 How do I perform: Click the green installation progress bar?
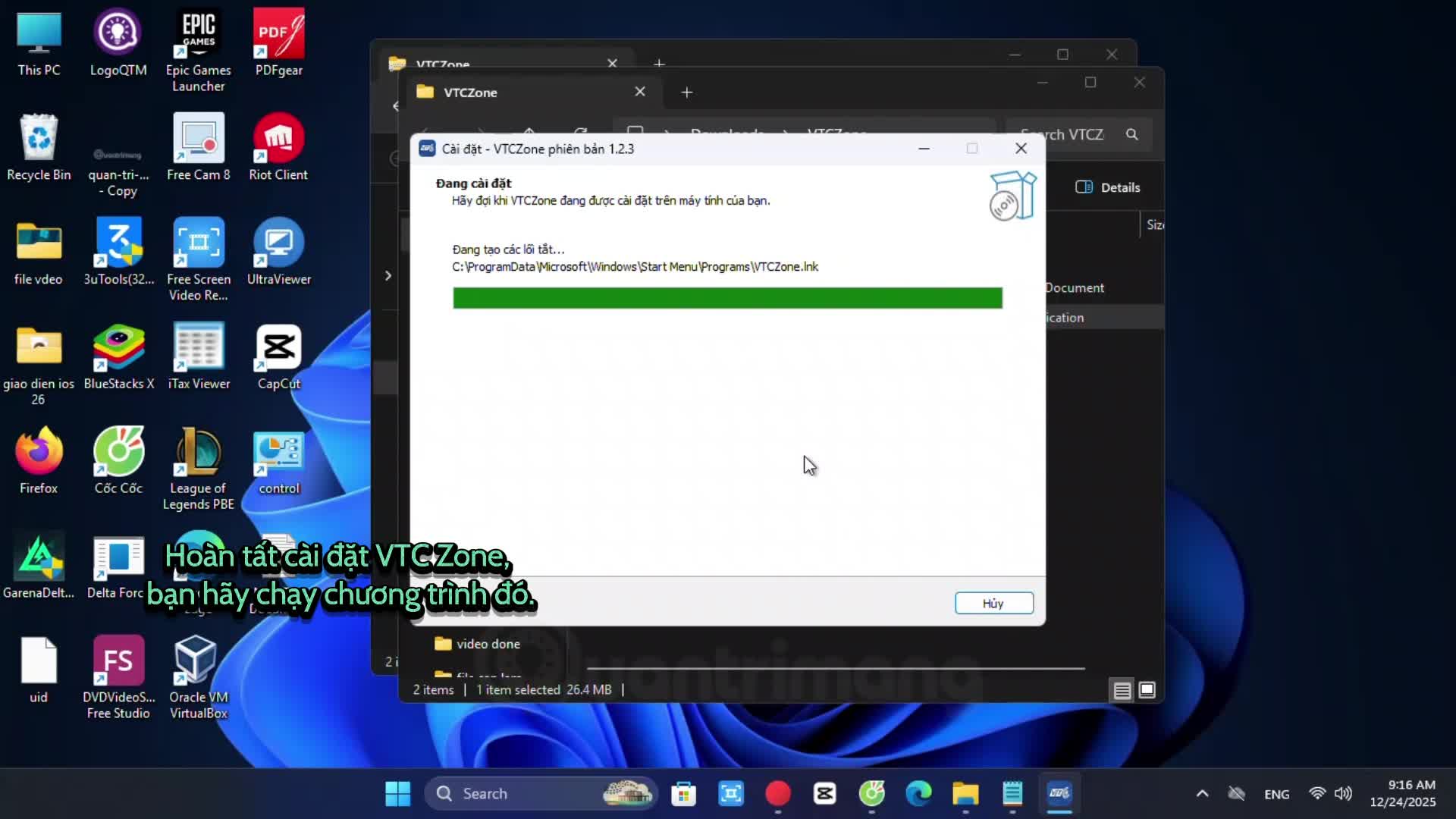[727, 298]
